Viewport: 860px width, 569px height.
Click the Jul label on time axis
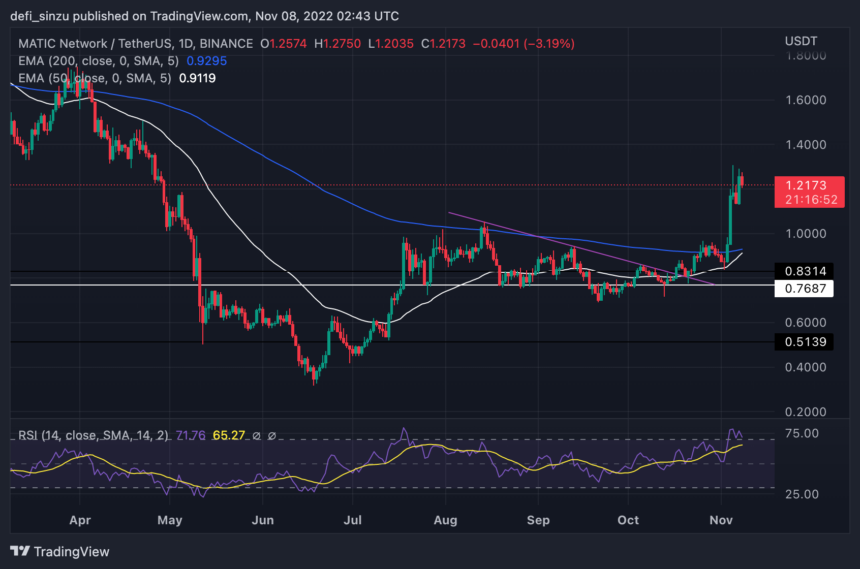(353, 520)
